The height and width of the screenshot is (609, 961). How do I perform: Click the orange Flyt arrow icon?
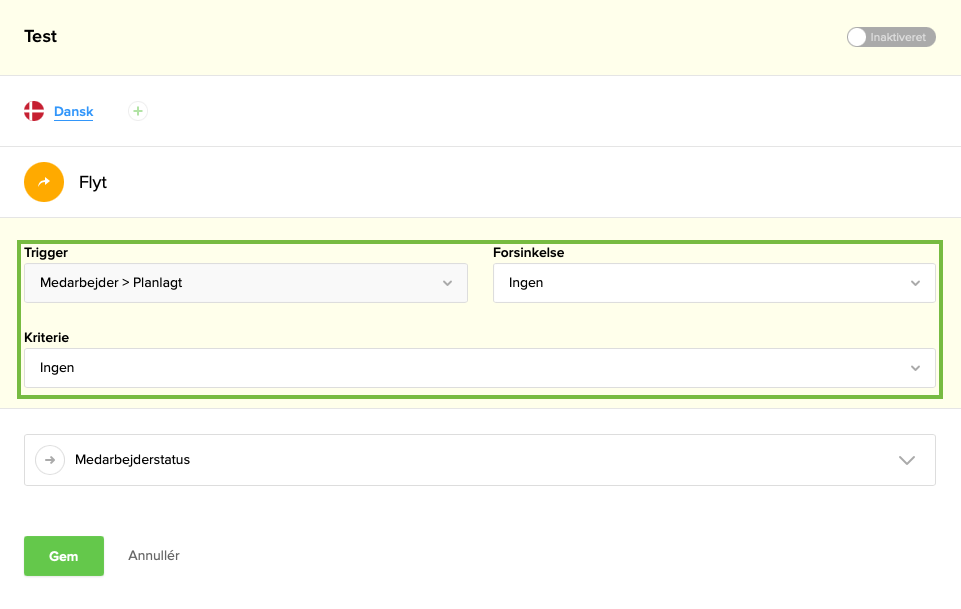pyautogui.click(x=43, y=182)
